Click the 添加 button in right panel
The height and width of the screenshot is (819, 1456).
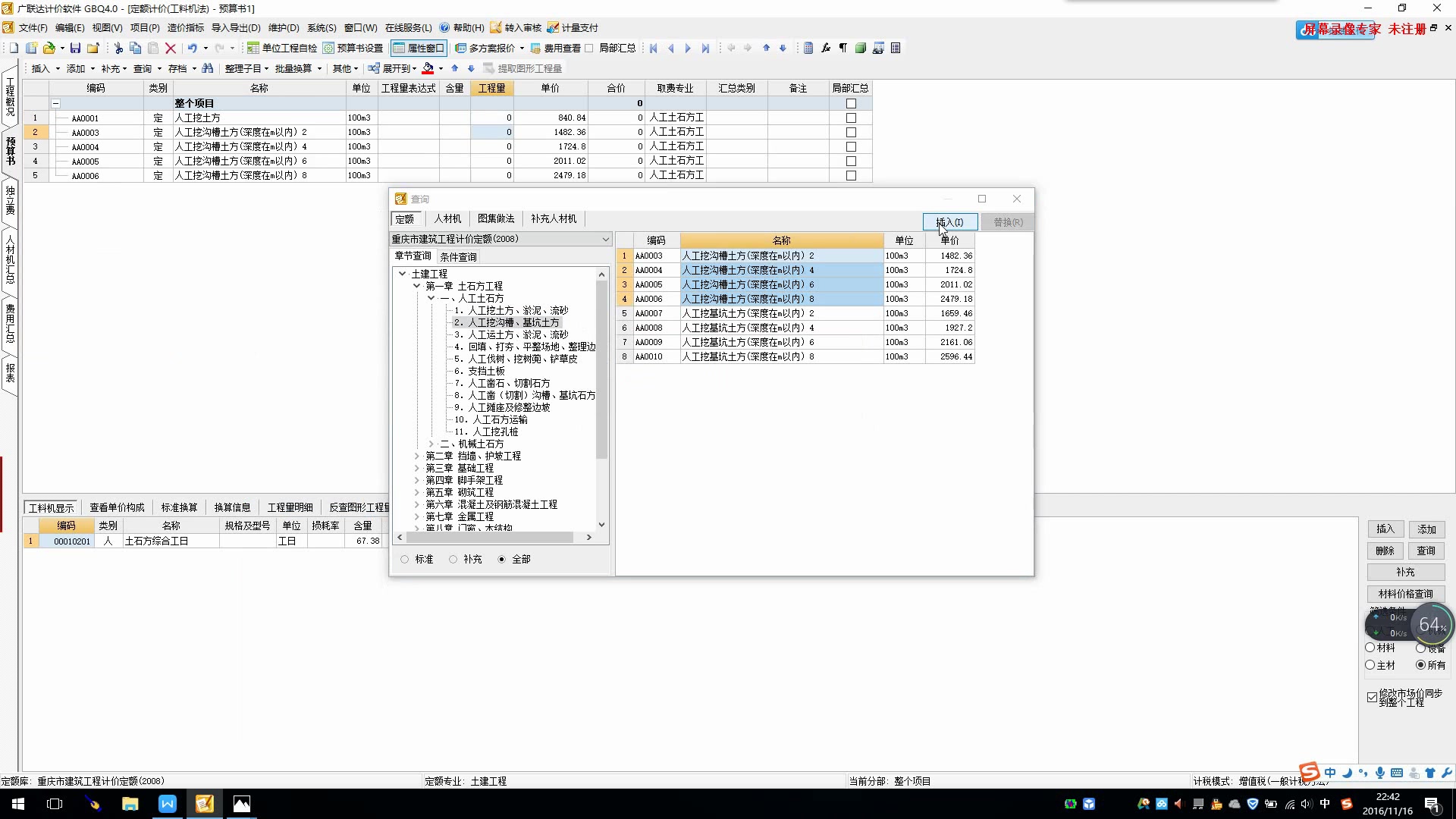pos(1426,529)
